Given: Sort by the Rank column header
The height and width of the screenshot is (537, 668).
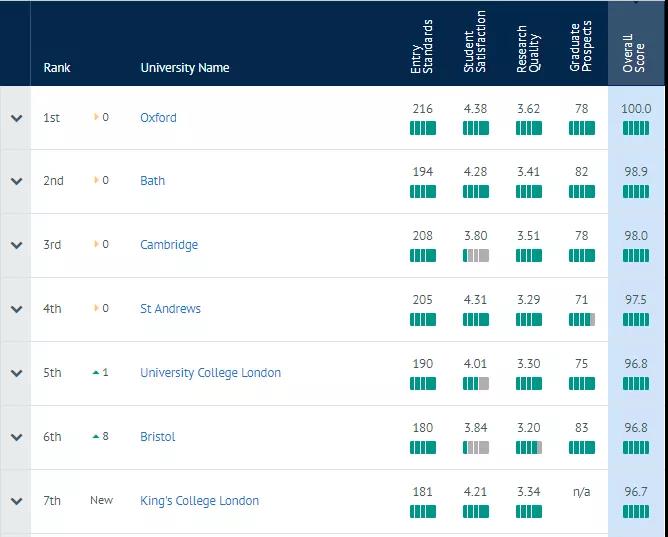Looking at the screenshot, I should 57,68.
